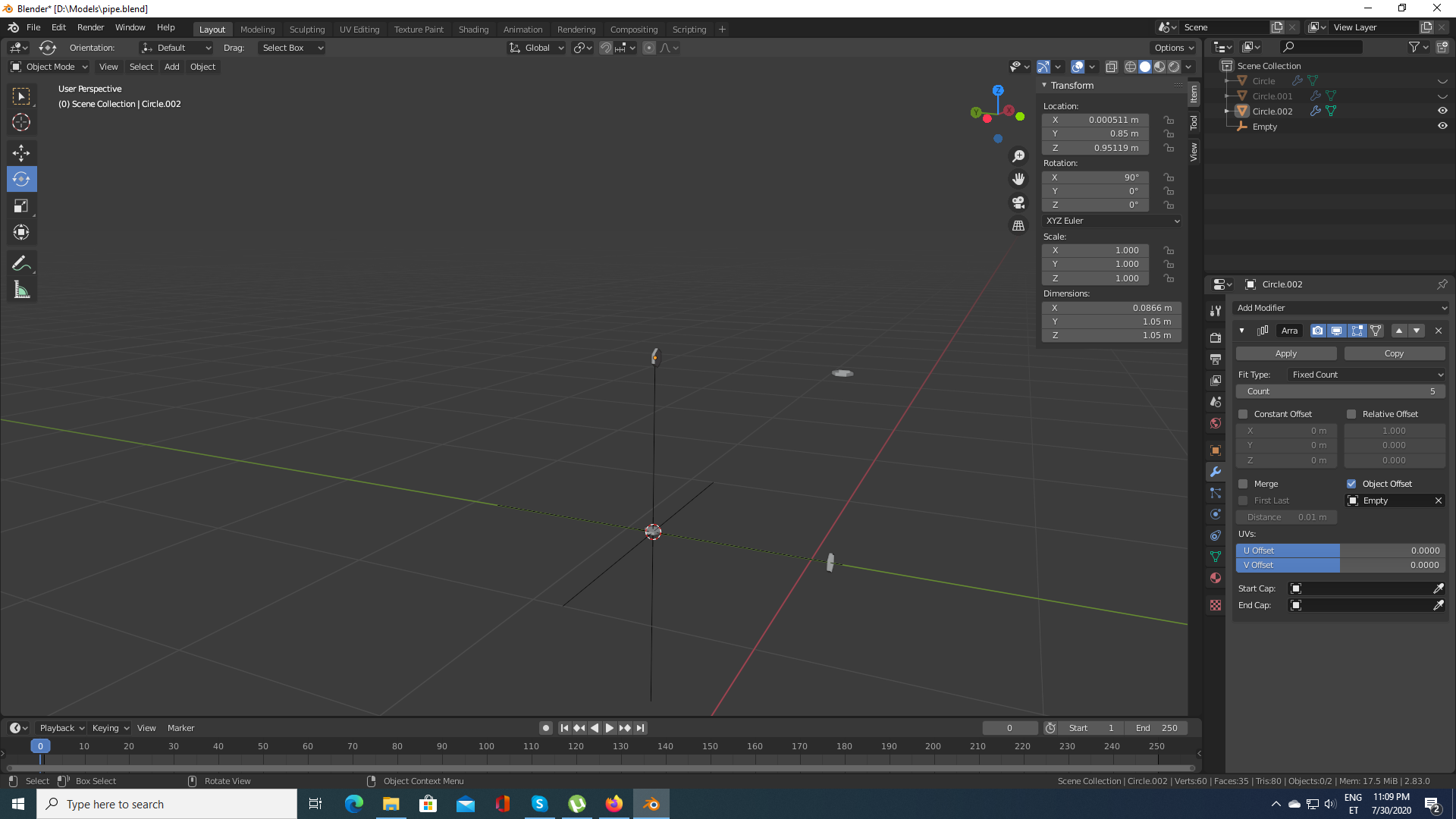Drag the Count value stepper for Array
Viewport: 1456px width, 819px height.
click(x=1341, y=391)
